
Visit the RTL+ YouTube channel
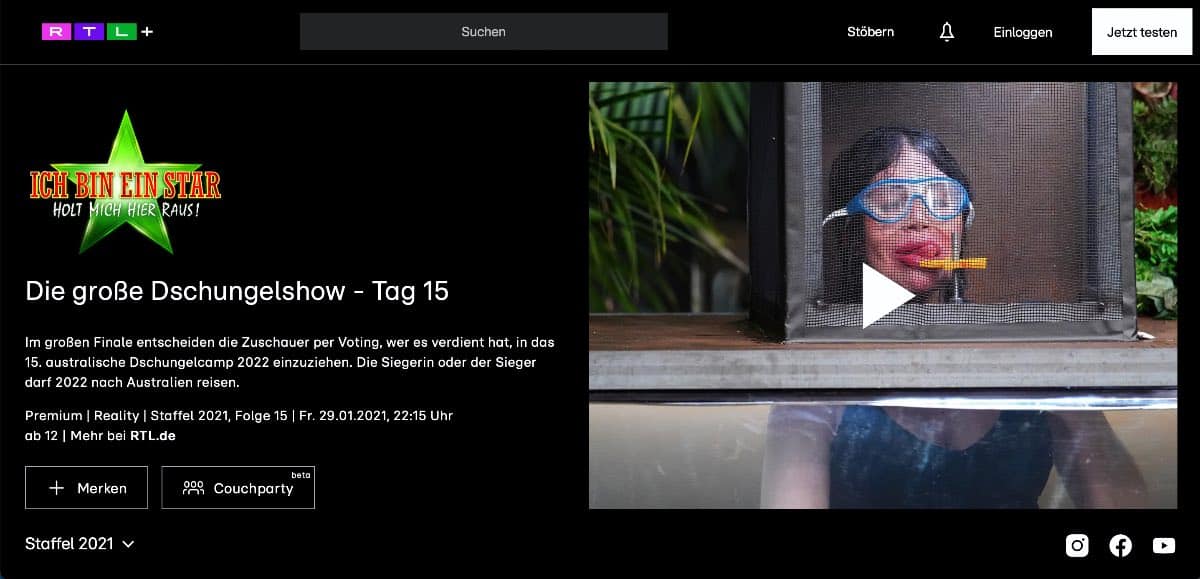[1164, 545]
